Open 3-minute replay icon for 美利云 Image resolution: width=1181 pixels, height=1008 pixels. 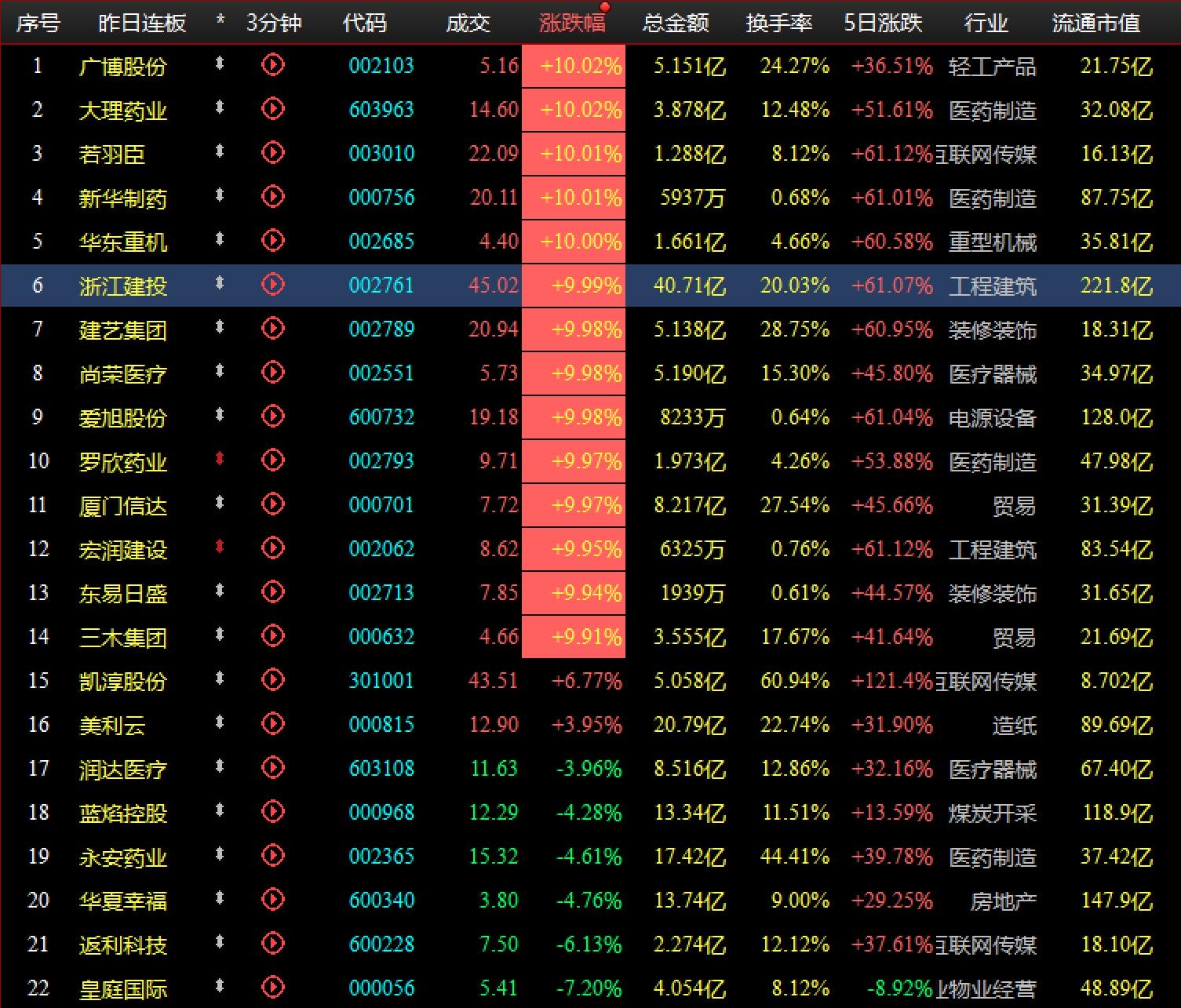pyautogui.click(x=272, y=723)
